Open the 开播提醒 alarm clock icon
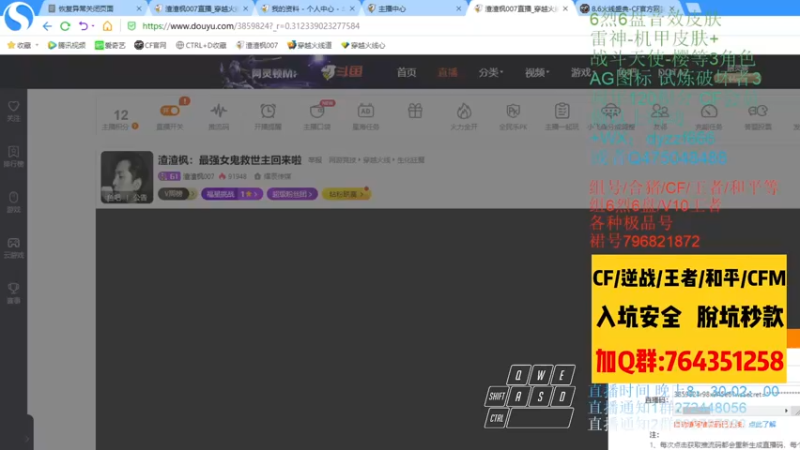The image size is (800, 450). 268,116
